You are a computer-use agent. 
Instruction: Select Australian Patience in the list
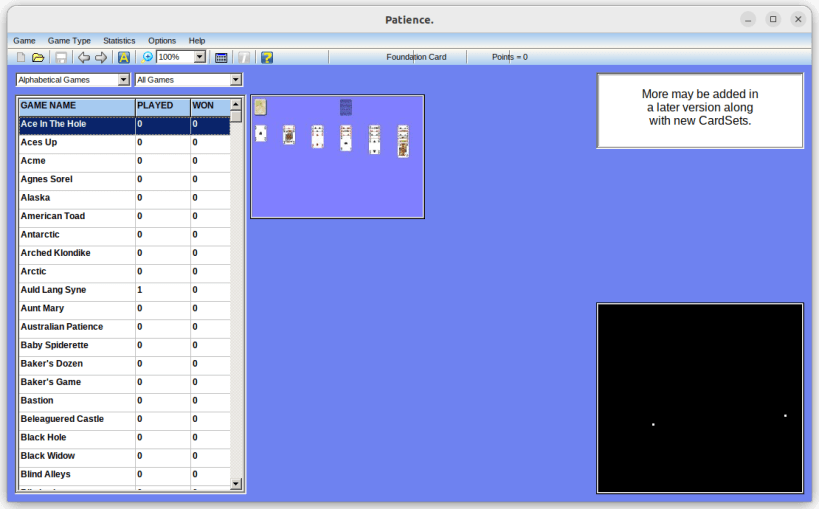click(x=124, y=327)
